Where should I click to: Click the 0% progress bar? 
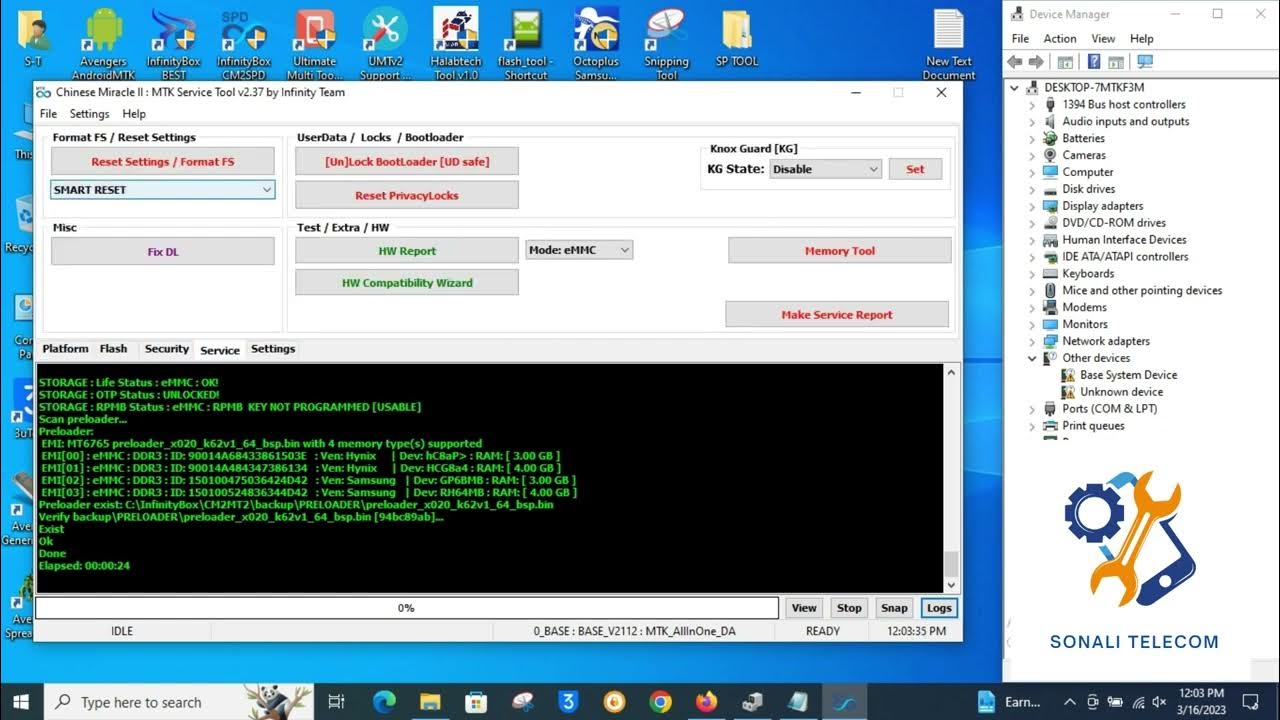click(x=407, y=607)
